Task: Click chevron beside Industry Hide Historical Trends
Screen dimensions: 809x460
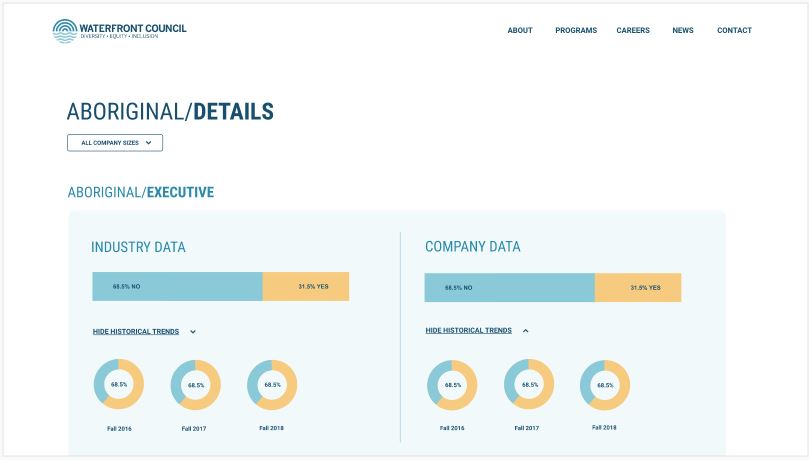Action: pyautogui.click(x=193, y=331)
